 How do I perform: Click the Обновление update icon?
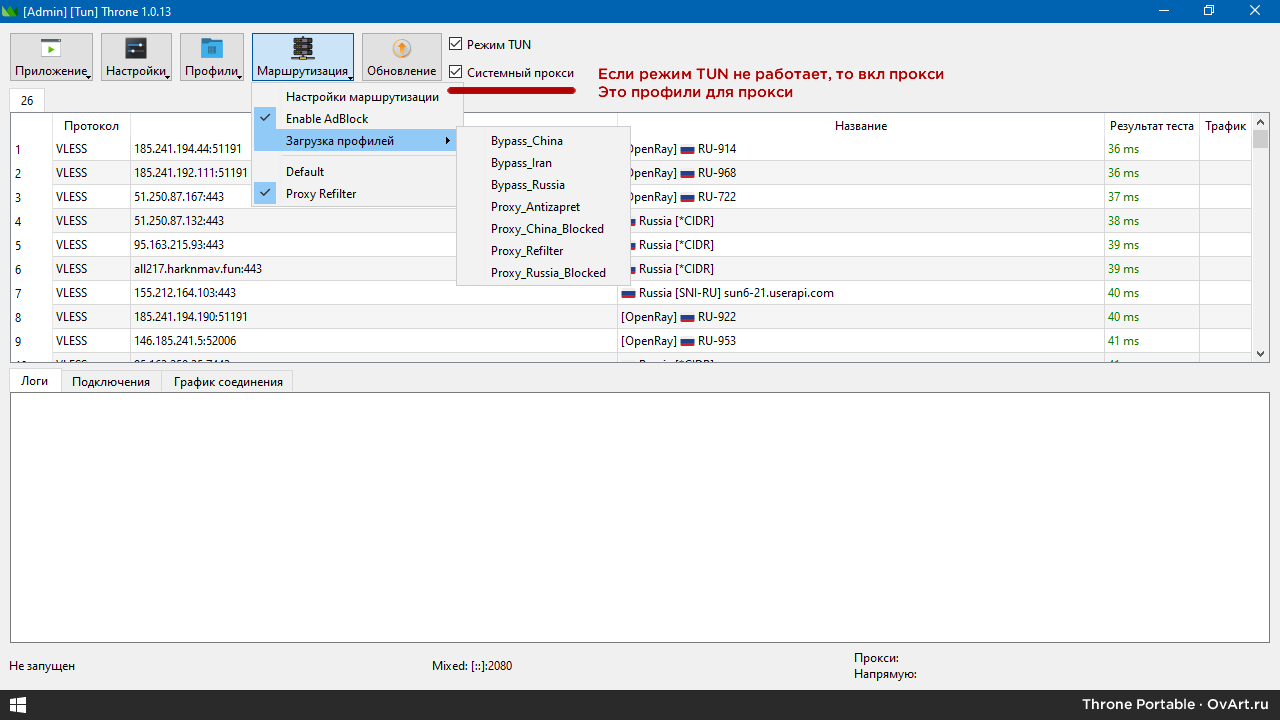click(401, 49)
